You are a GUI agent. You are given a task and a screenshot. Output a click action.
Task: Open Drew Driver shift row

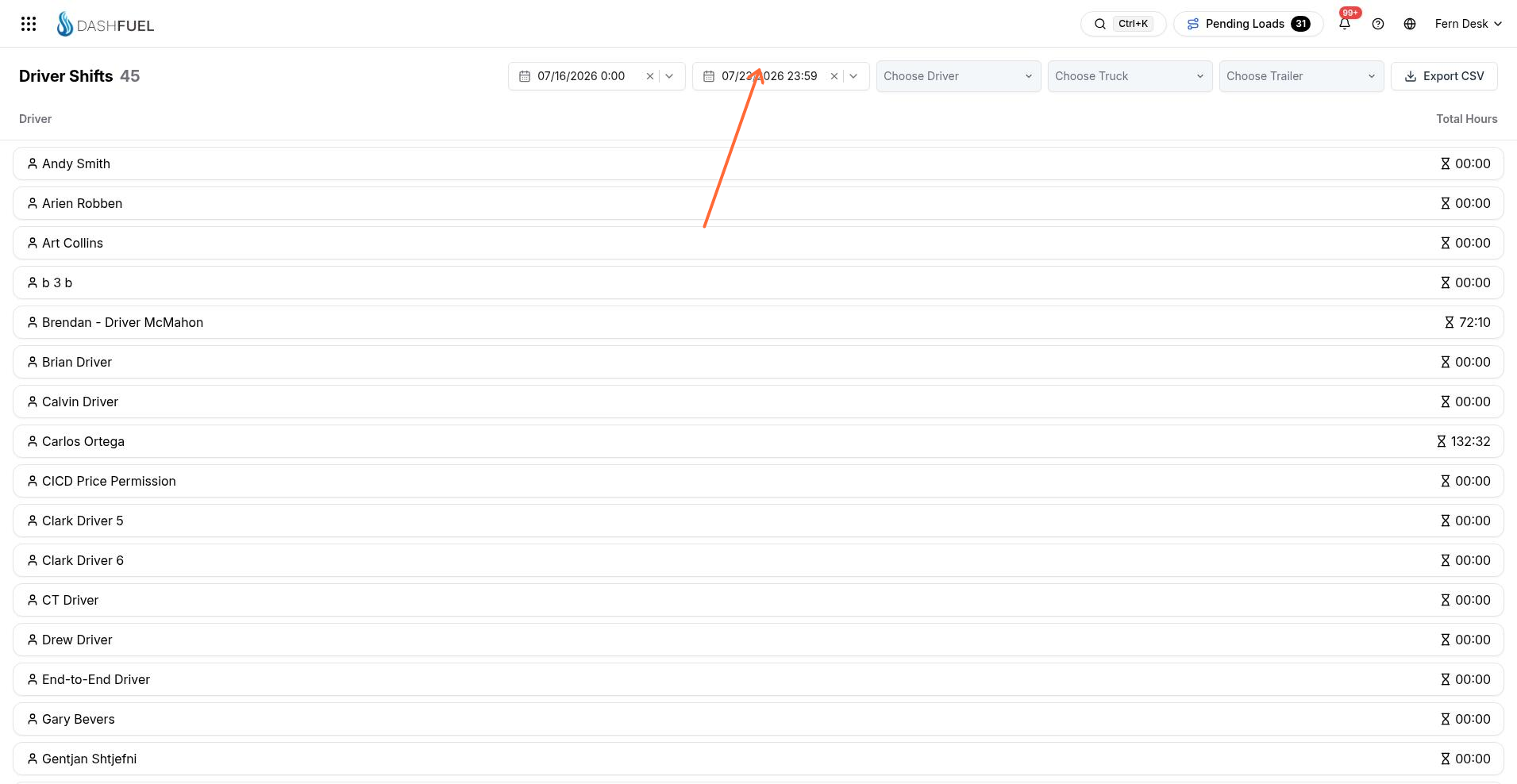(x=758, y=640)
